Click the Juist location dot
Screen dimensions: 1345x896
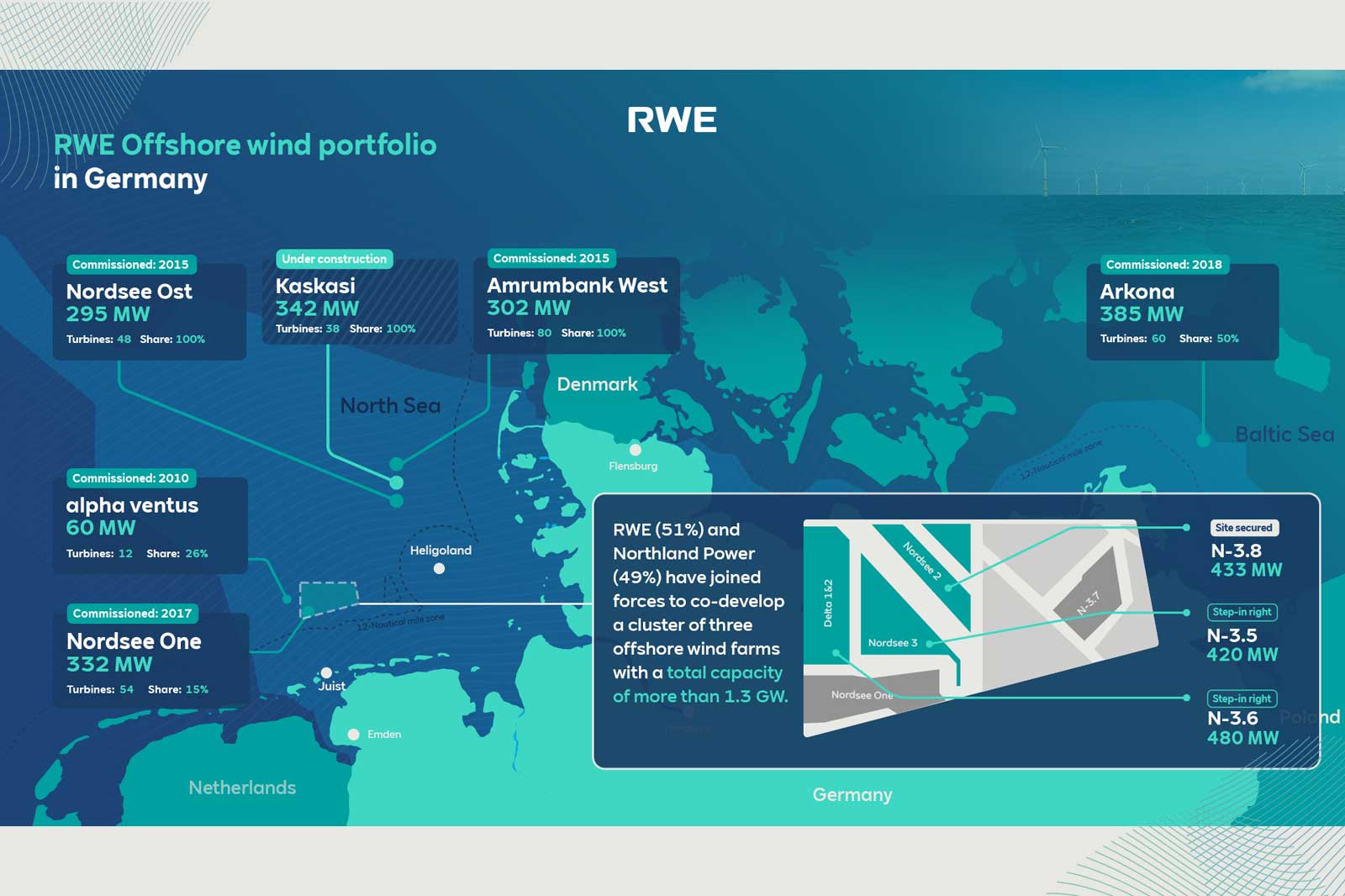(325, 671)
